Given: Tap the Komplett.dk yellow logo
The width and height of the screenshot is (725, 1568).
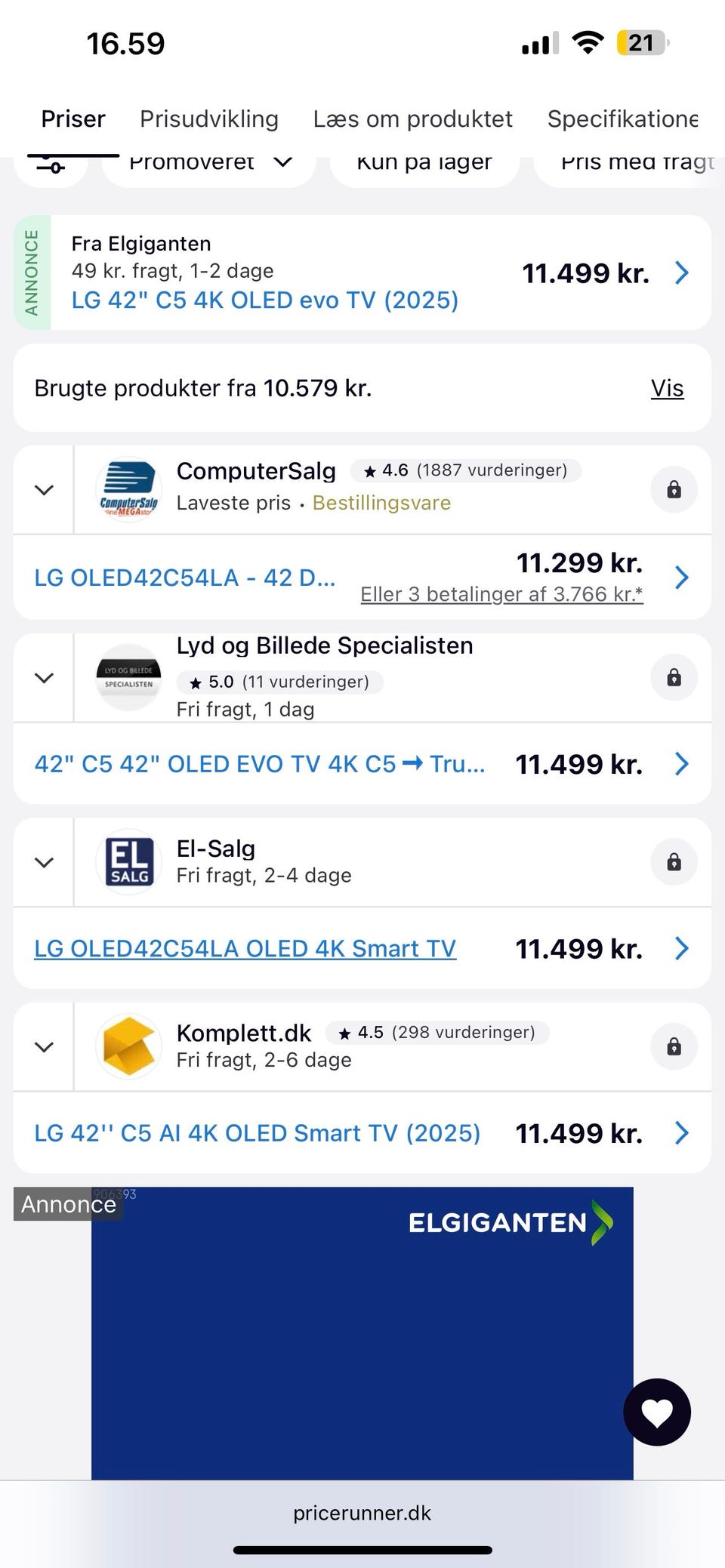Looking at the screenshot, I should coord(128,1046).
